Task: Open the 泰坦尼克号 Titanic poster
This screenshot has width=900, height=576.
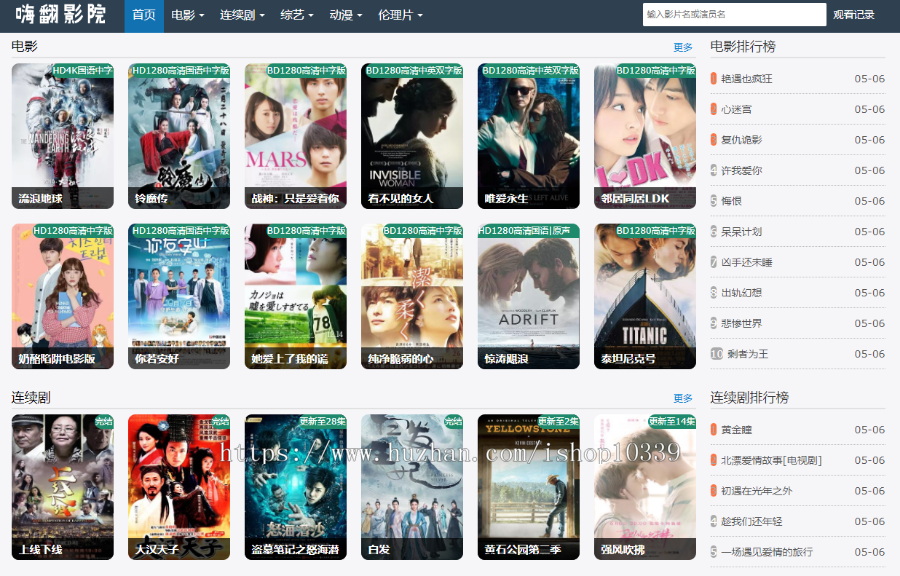Action: (x=645, y=296)
